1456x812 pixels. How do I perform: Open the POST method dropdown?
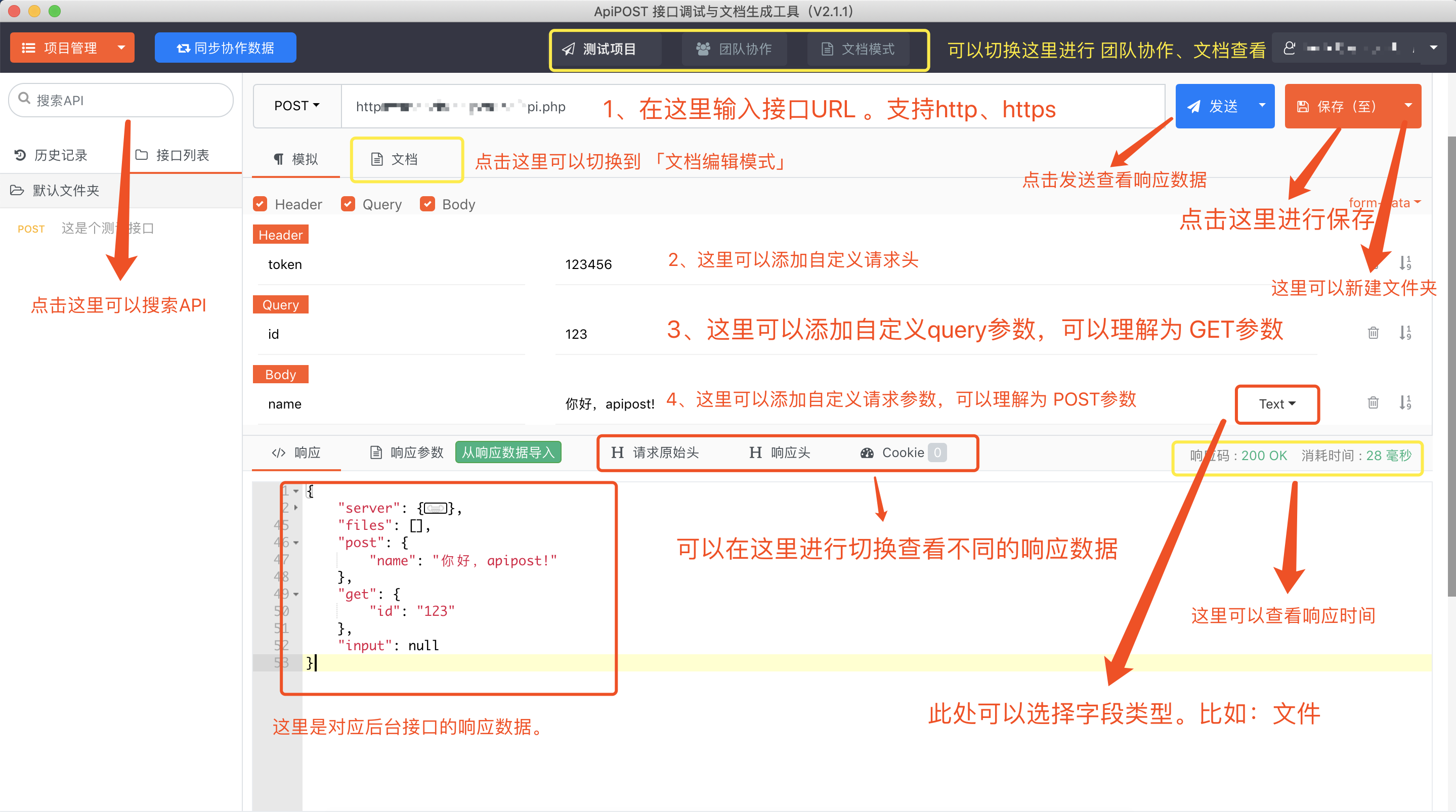point(297,106)
